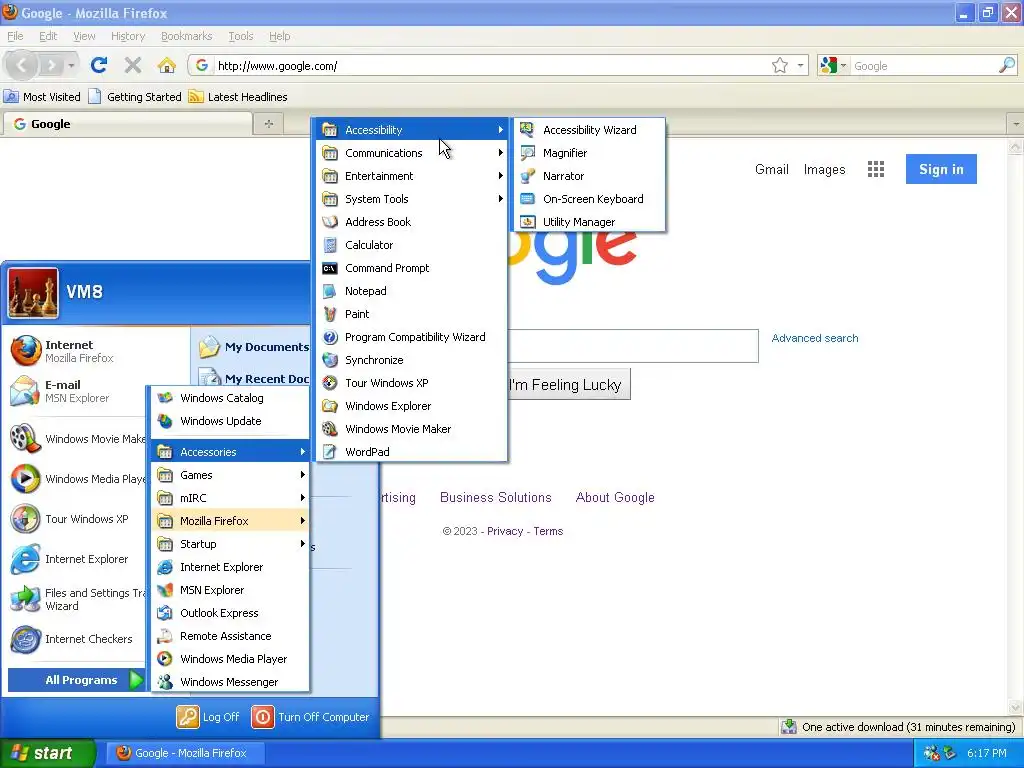Click Turn Off Computer button
Screen dimensions: 1024x768
pos(310,717)
